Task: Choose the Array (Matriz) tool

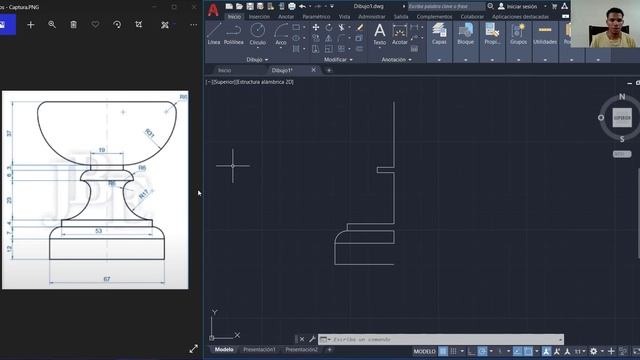Action: (342, 49)
